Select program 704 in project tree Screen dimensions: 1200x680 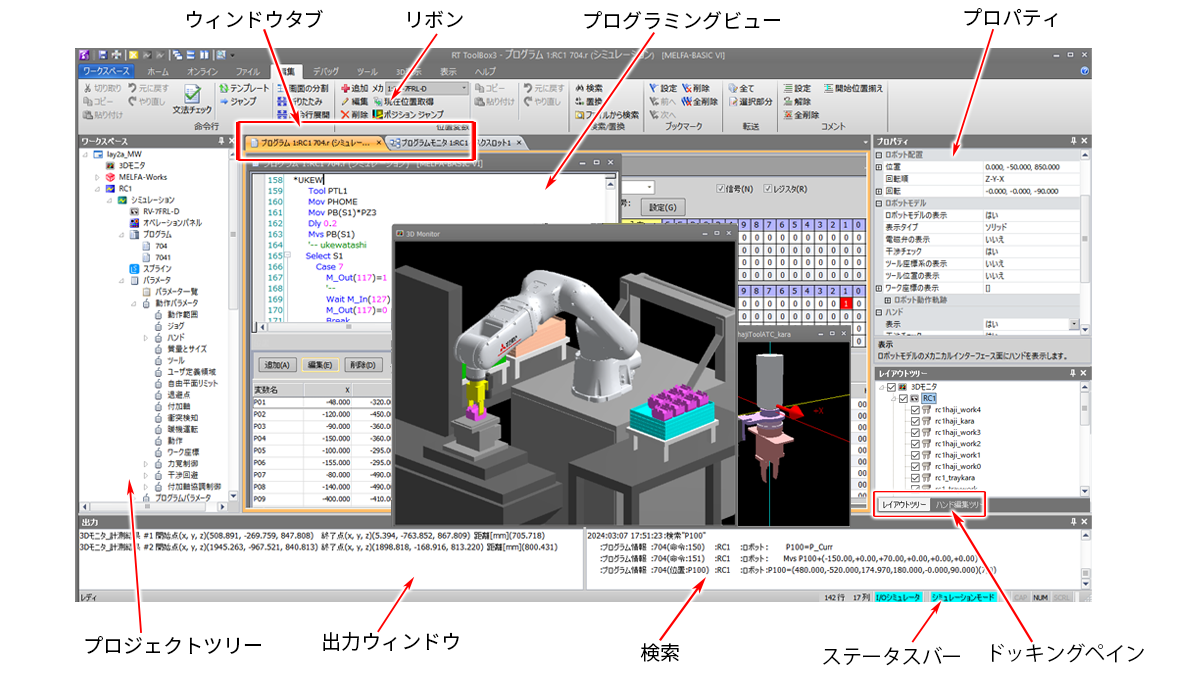(x=160, y=246)
